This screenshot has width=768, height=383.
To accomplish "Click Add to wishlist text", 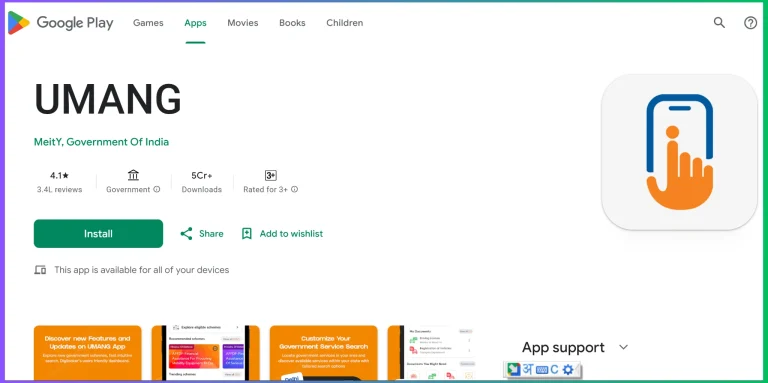I will click(x=291, y=234).
